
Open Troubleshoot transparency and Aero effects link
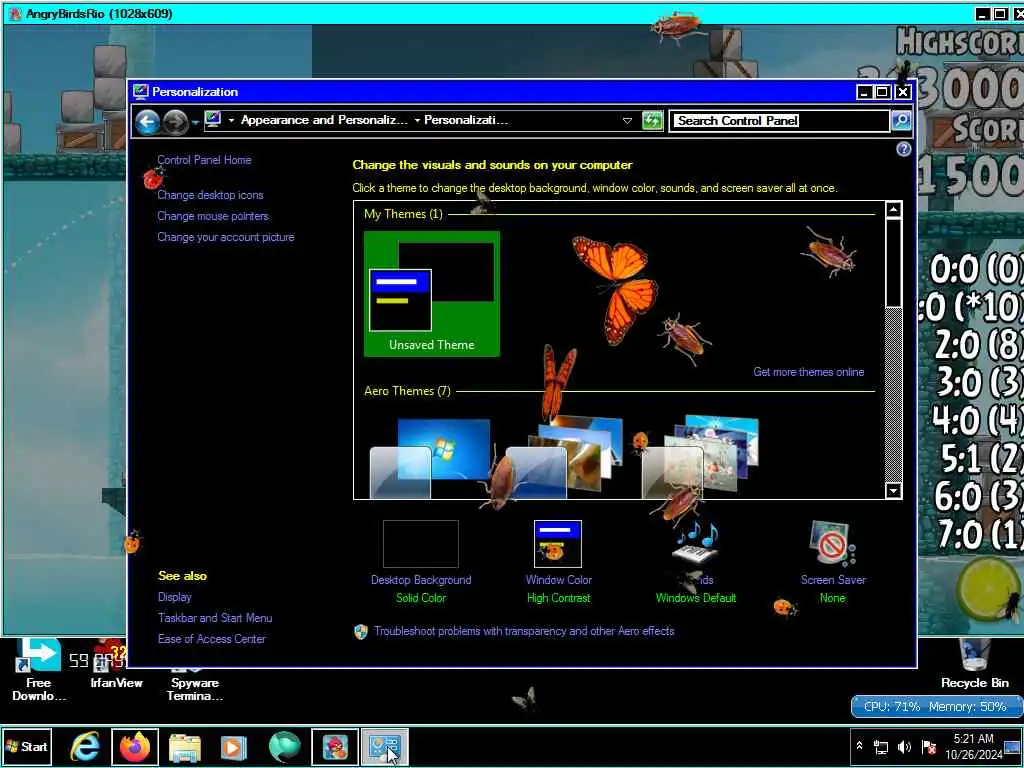click(524, 631)
